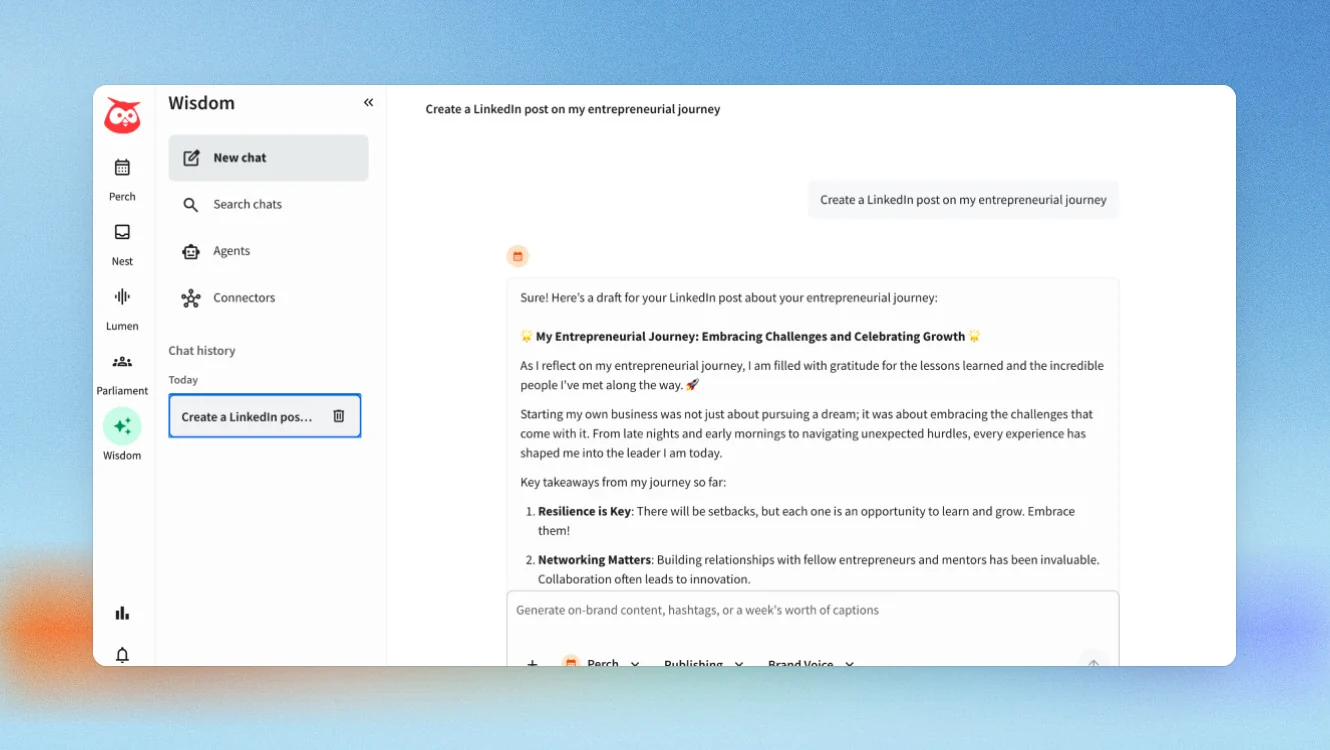Click the Resilience is Key list item
Screen dimensions: 1330x750
[x=806, y=521]
